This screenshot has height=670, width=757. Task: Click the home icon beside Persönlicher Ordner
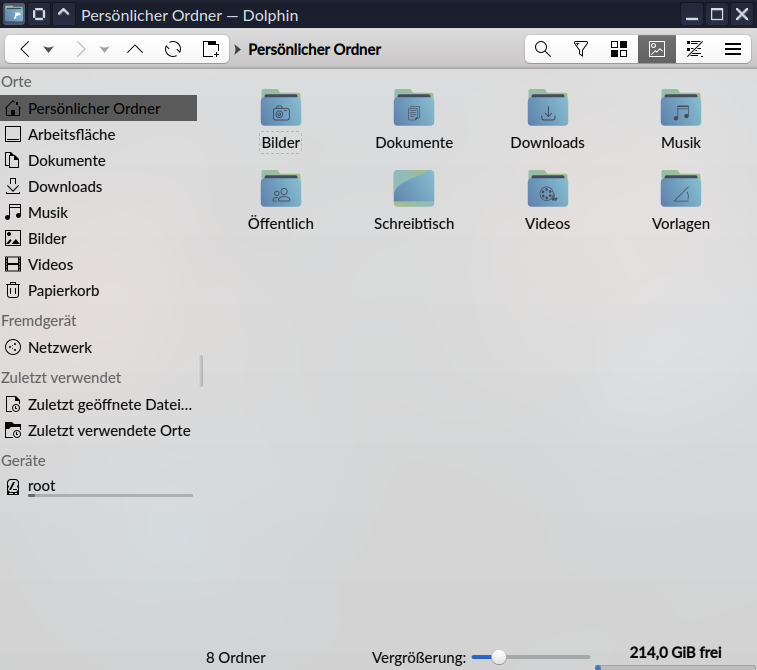point(13,108)
